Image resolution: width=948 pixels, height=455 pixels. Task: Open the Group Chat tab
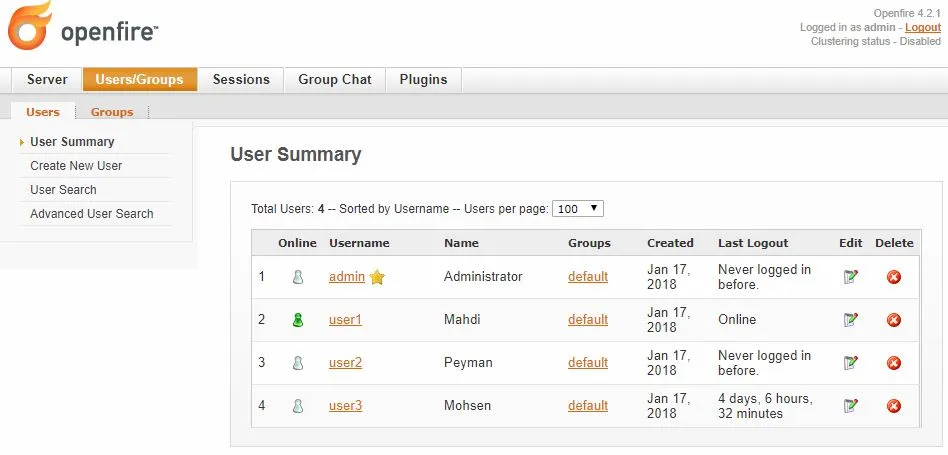point(334,80)
